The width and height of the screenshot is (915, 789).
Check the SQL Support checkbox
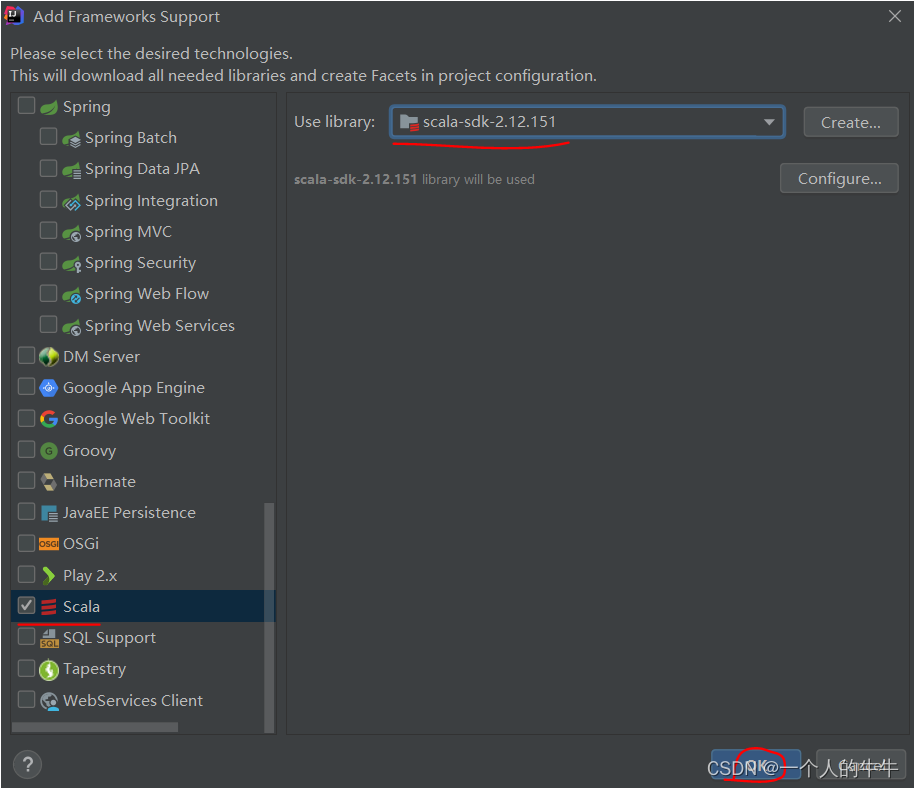26,636
